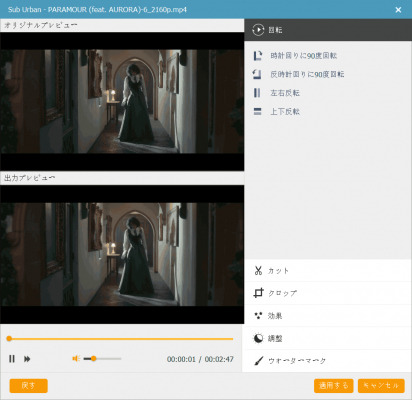Viewport: 412px width, 400px height.
Task: Click the orange playback progress bar
Action: [x=120, y=339]
